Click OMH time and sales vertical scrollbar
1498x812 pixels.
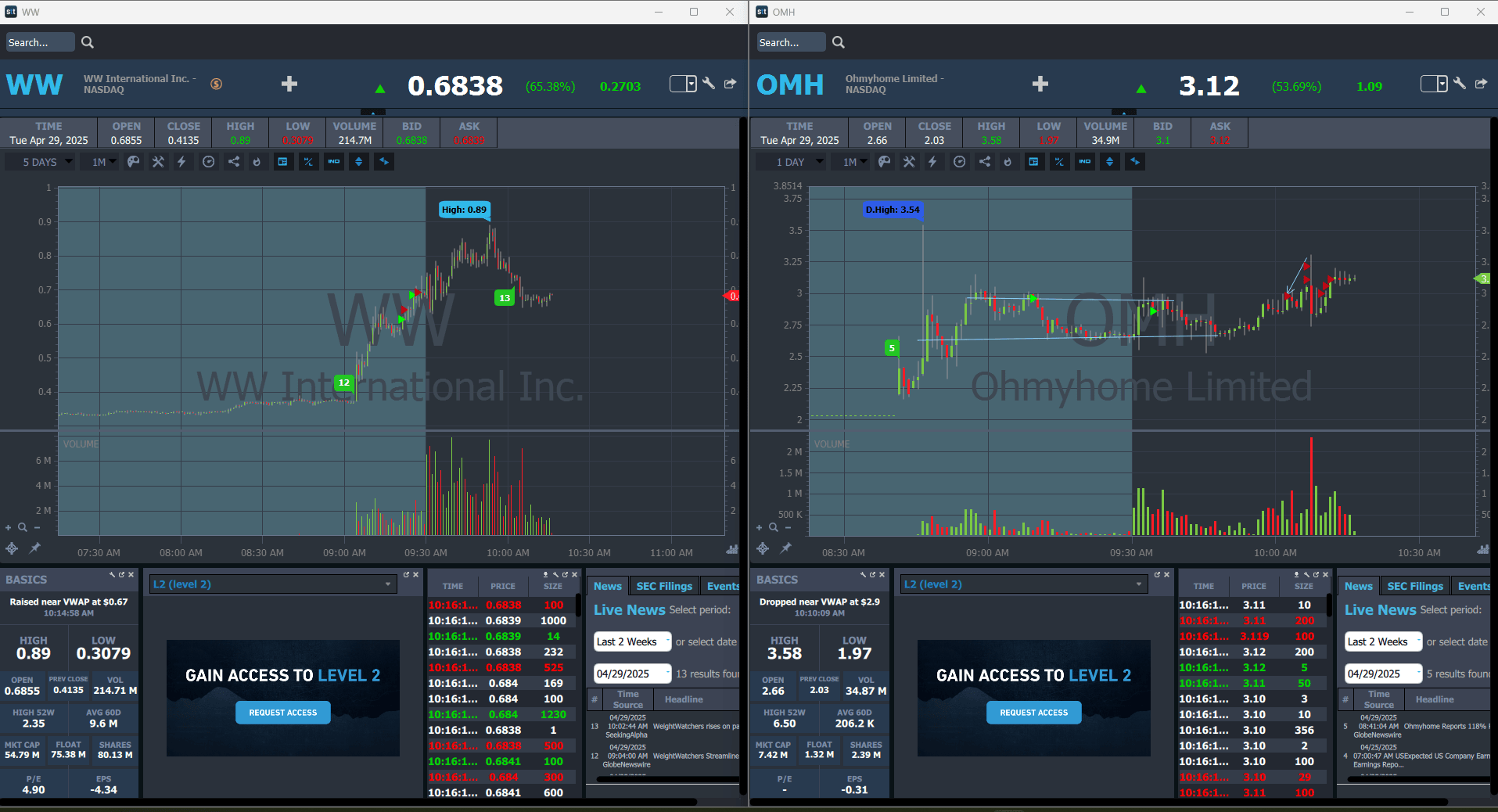point(1330,605)
